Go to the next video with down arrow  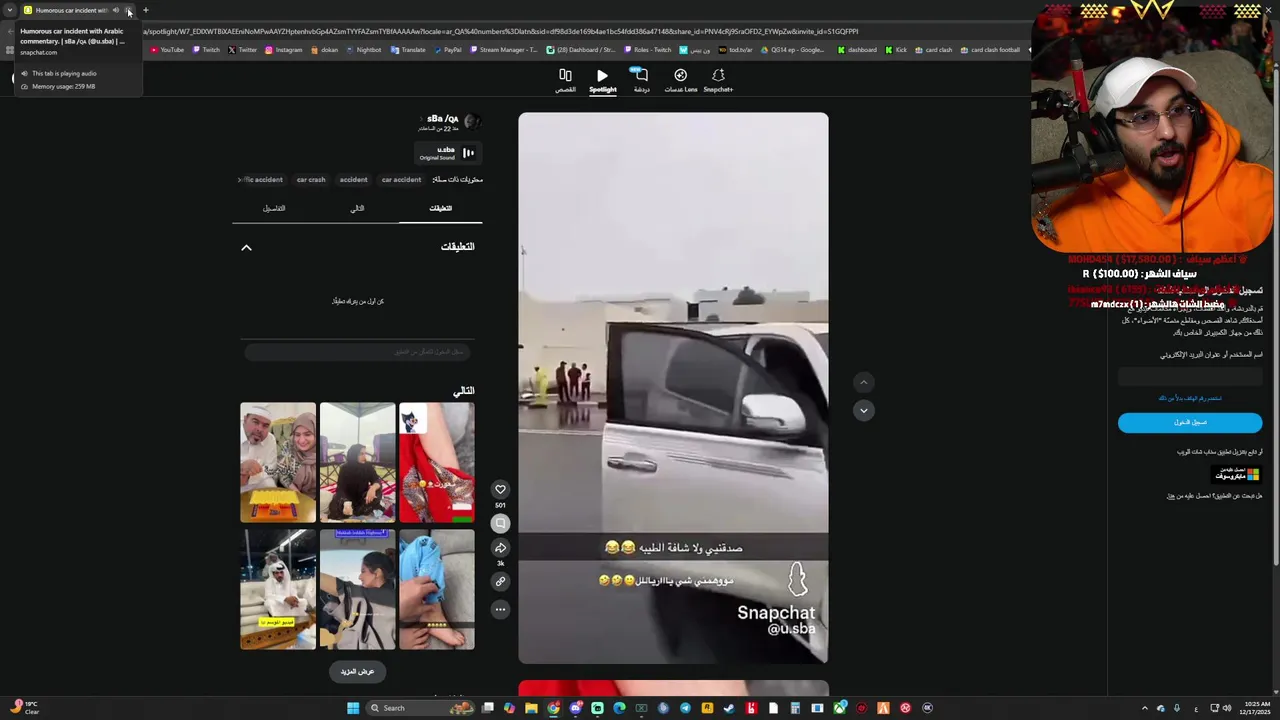tap(864, 410)
